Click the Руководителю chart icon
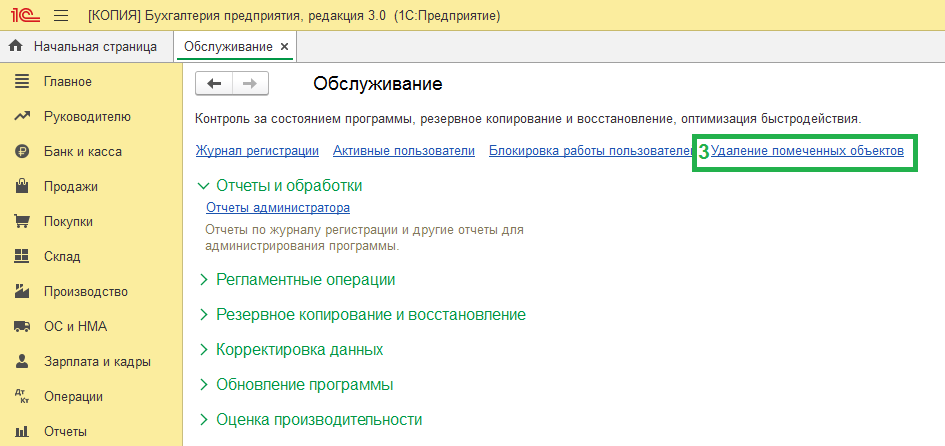 [22, 116]
